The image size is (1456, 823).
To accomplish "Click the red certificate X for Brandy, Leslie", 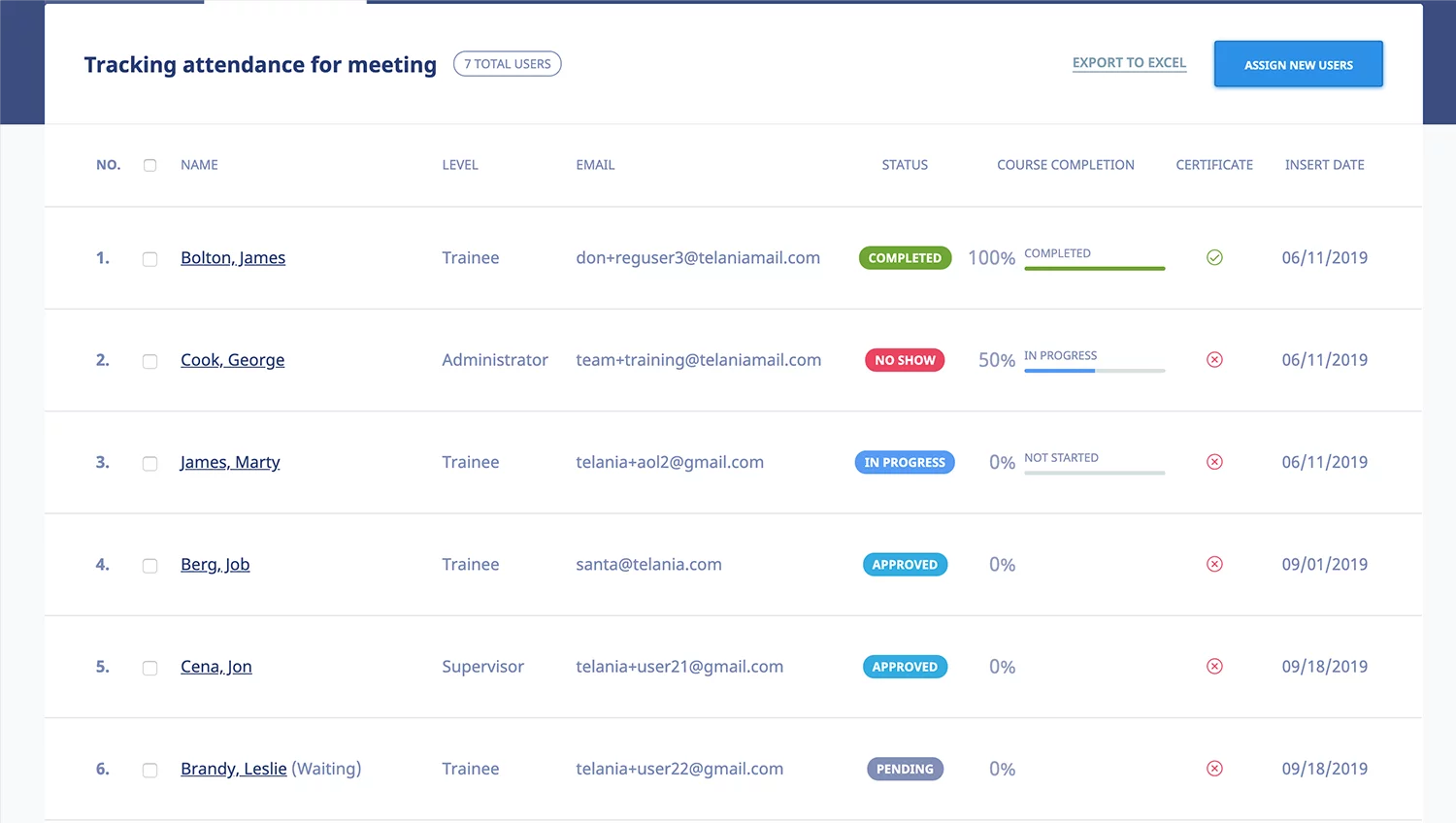I will (x=1214, y=769).
